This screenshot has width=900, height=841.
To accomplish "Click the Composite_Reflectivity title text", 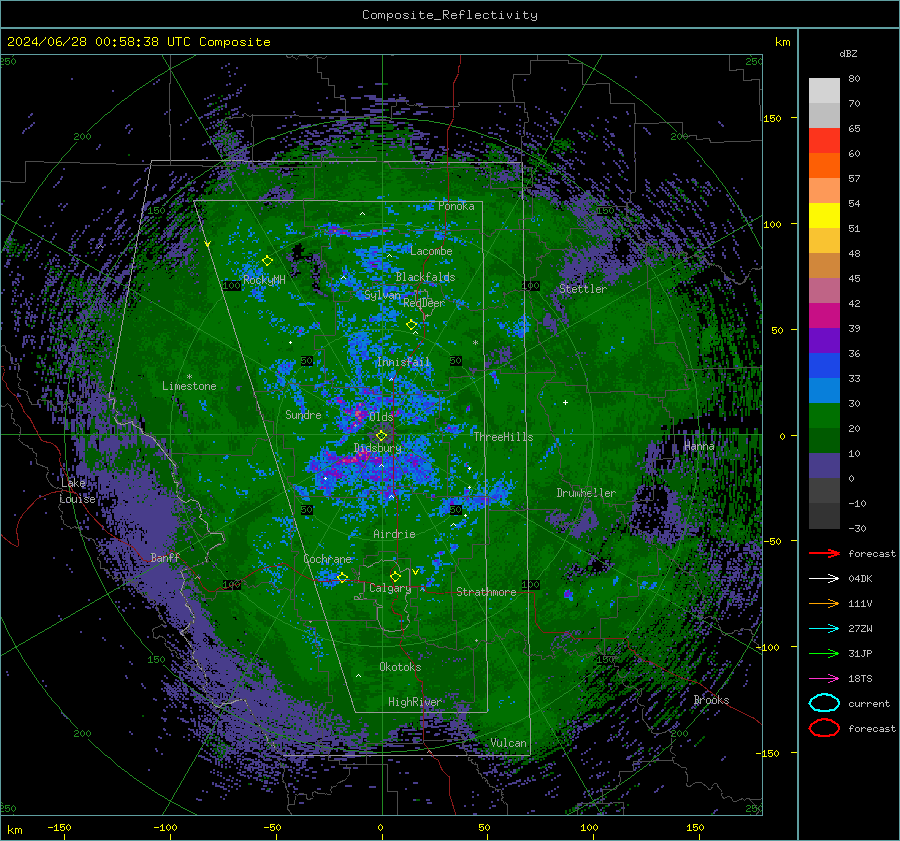I will coord(450,15).
